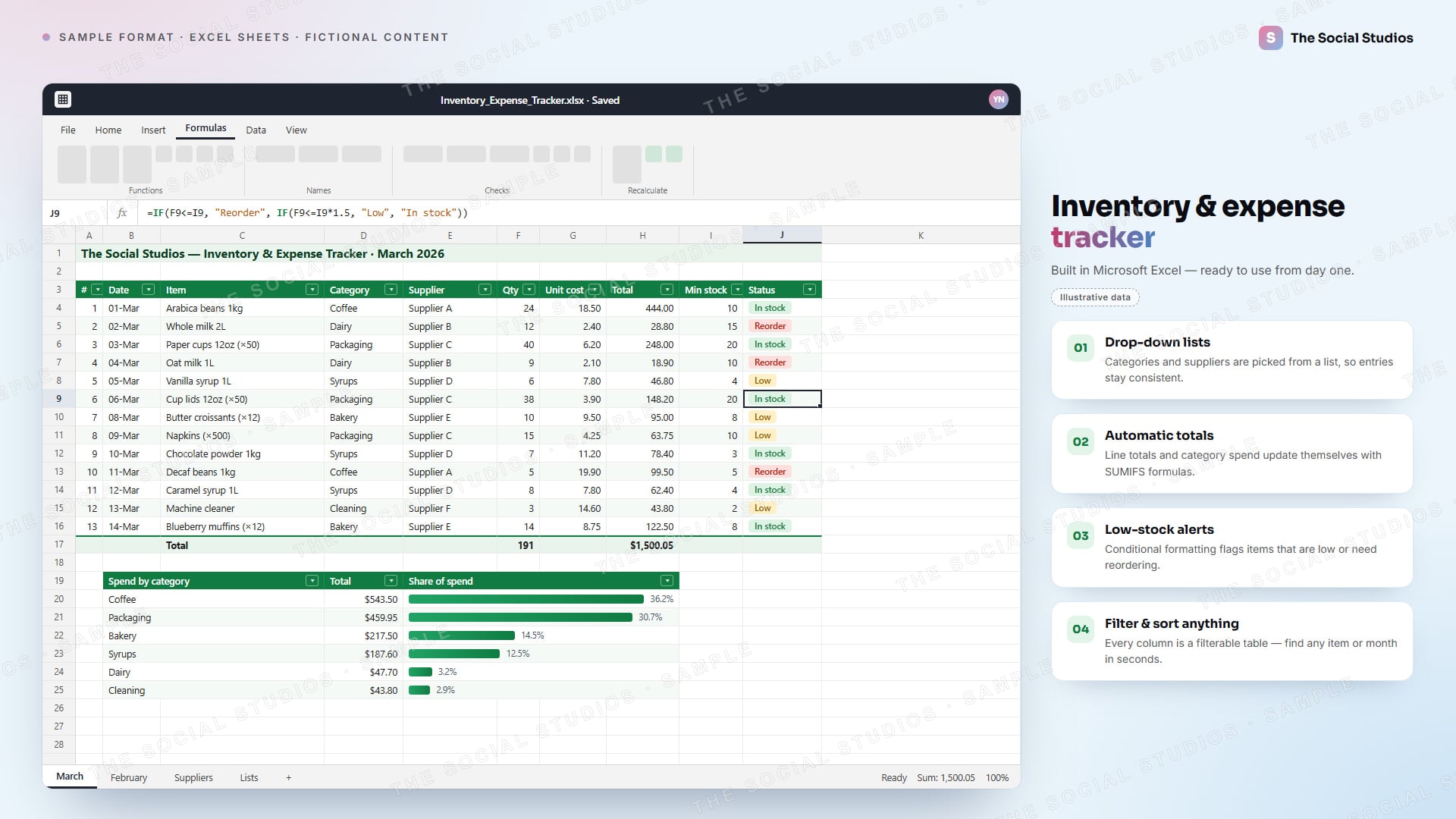1456x819 pixels.
Task: Open the Supplier column filter dropdown
Action: coord(485,290)
